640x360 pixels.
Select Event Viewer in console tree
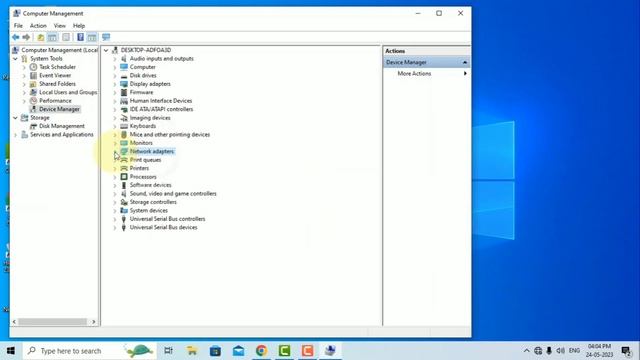click(x=55, y=76)
